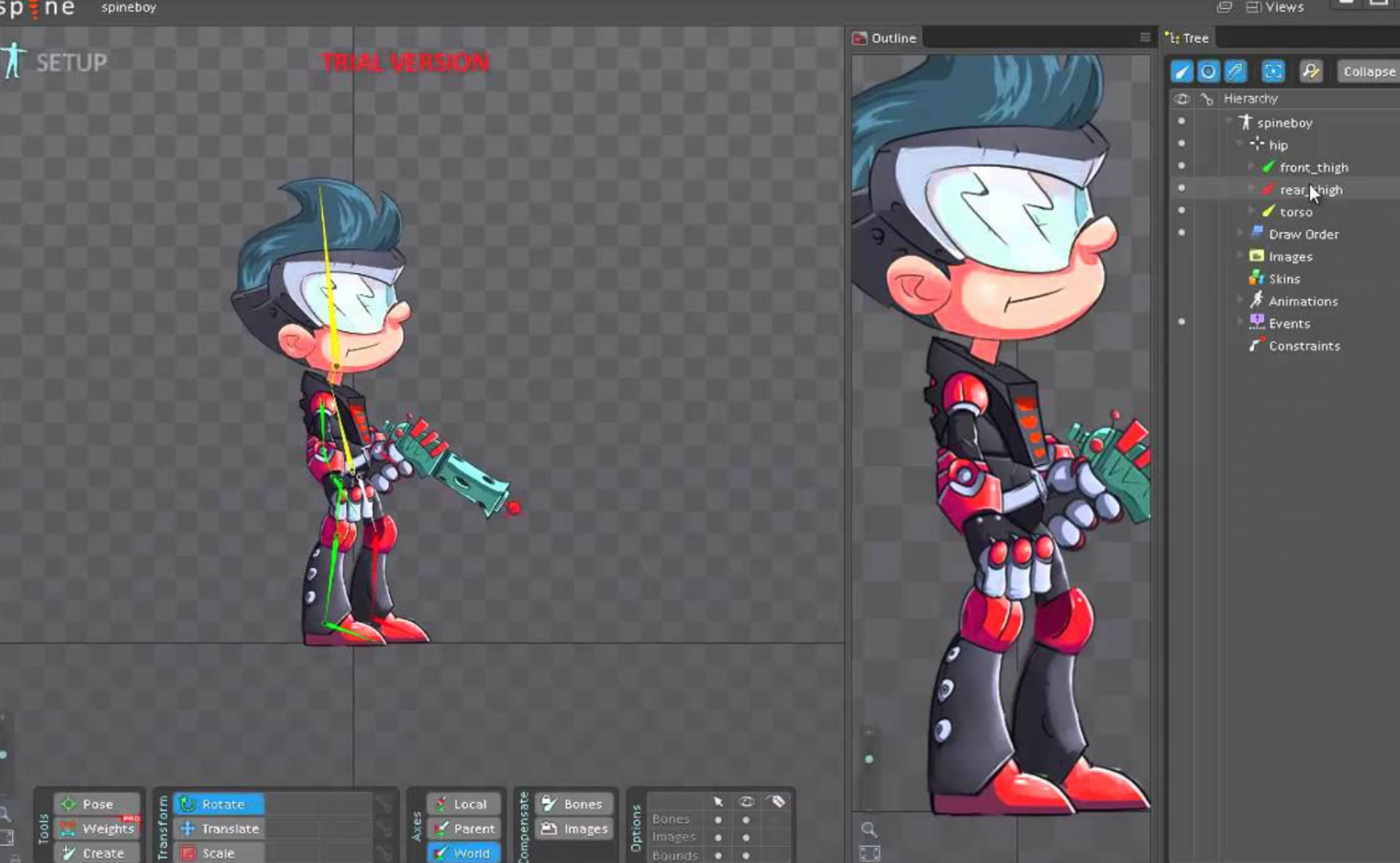Click the Options selectable arrow column icon
This screenshot has width=1400, height=863.
pyautogui.click(x=718, y=801)
